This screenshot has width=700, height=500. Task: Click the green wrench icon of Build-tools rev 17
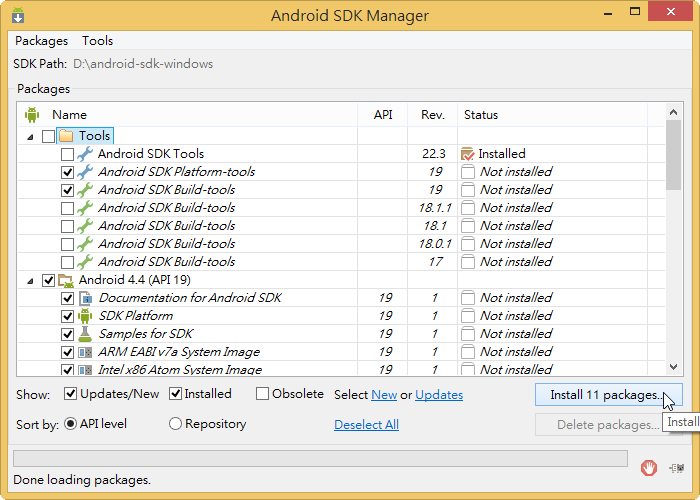[84, 262]
